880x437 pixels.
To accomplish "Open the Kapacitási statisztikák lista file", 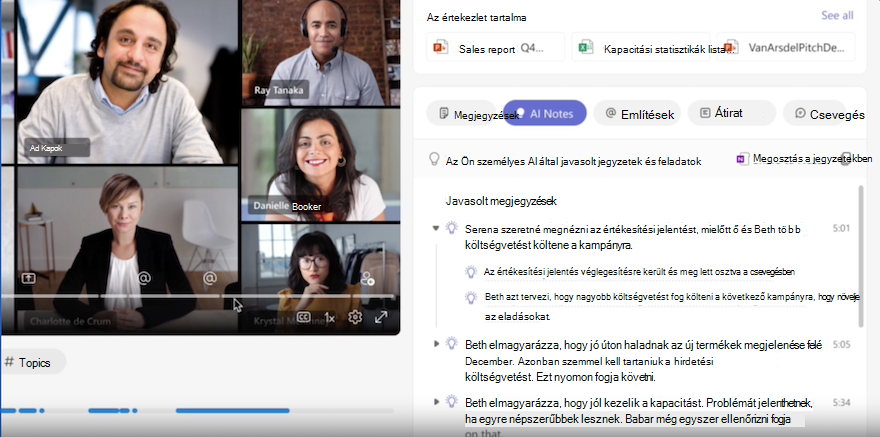I will tap(641, 48).
